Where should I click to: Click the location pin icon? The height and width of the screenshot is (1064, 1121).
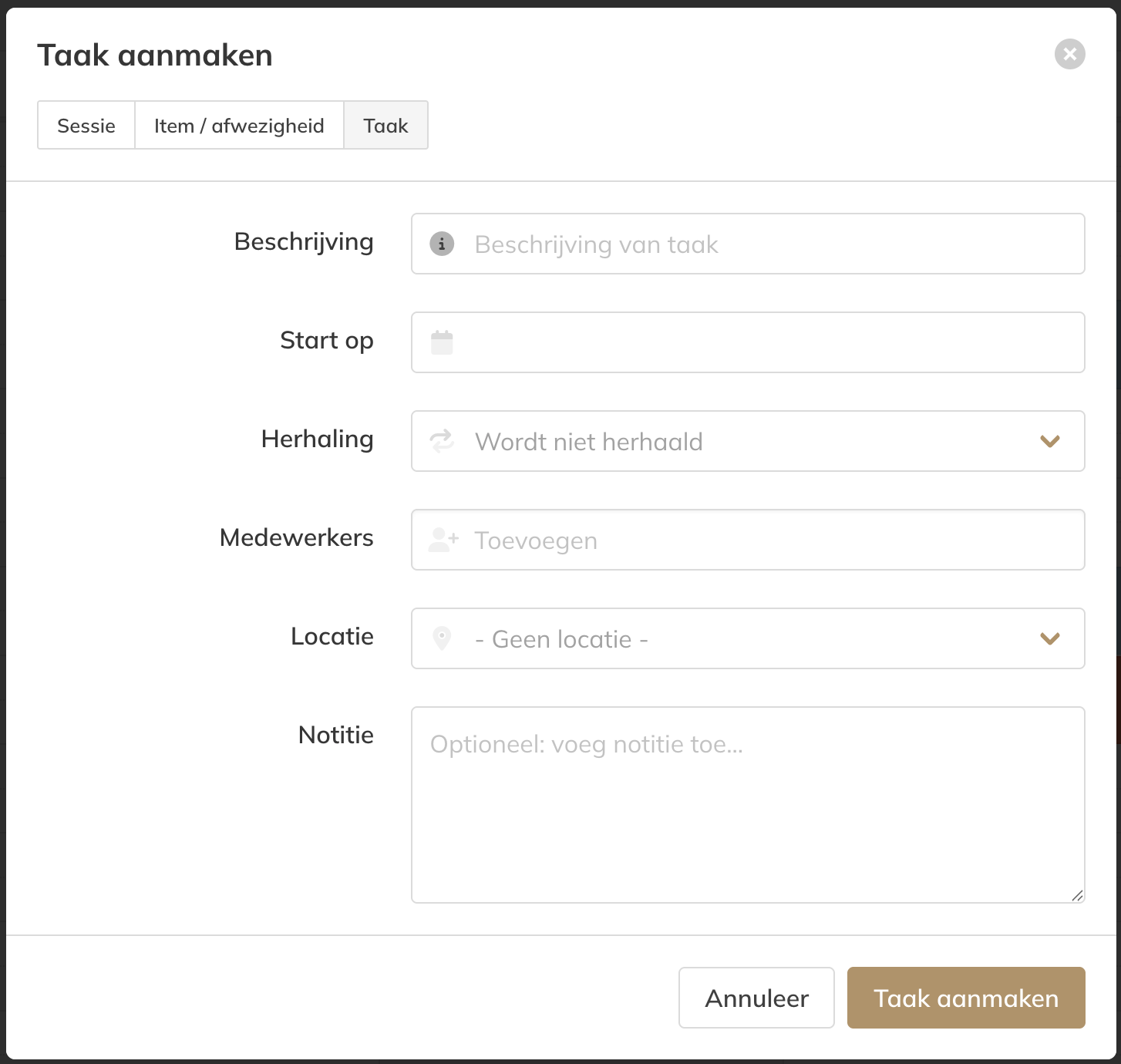pos(442,638)
